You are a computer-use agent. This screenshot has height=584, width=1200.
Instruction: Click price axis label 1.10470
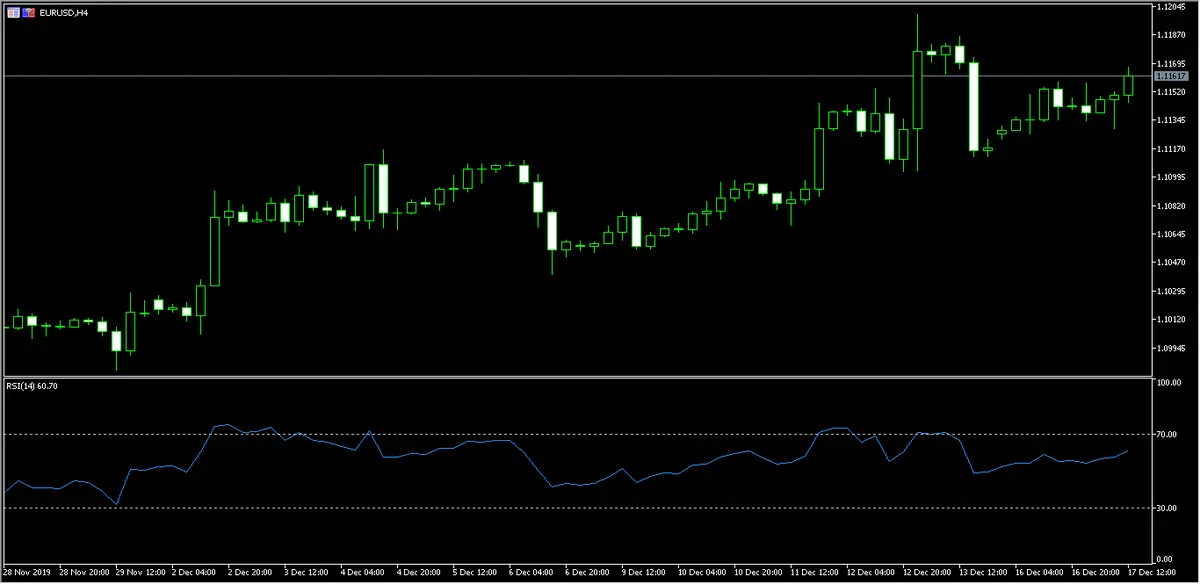(x=1170, y=263)
